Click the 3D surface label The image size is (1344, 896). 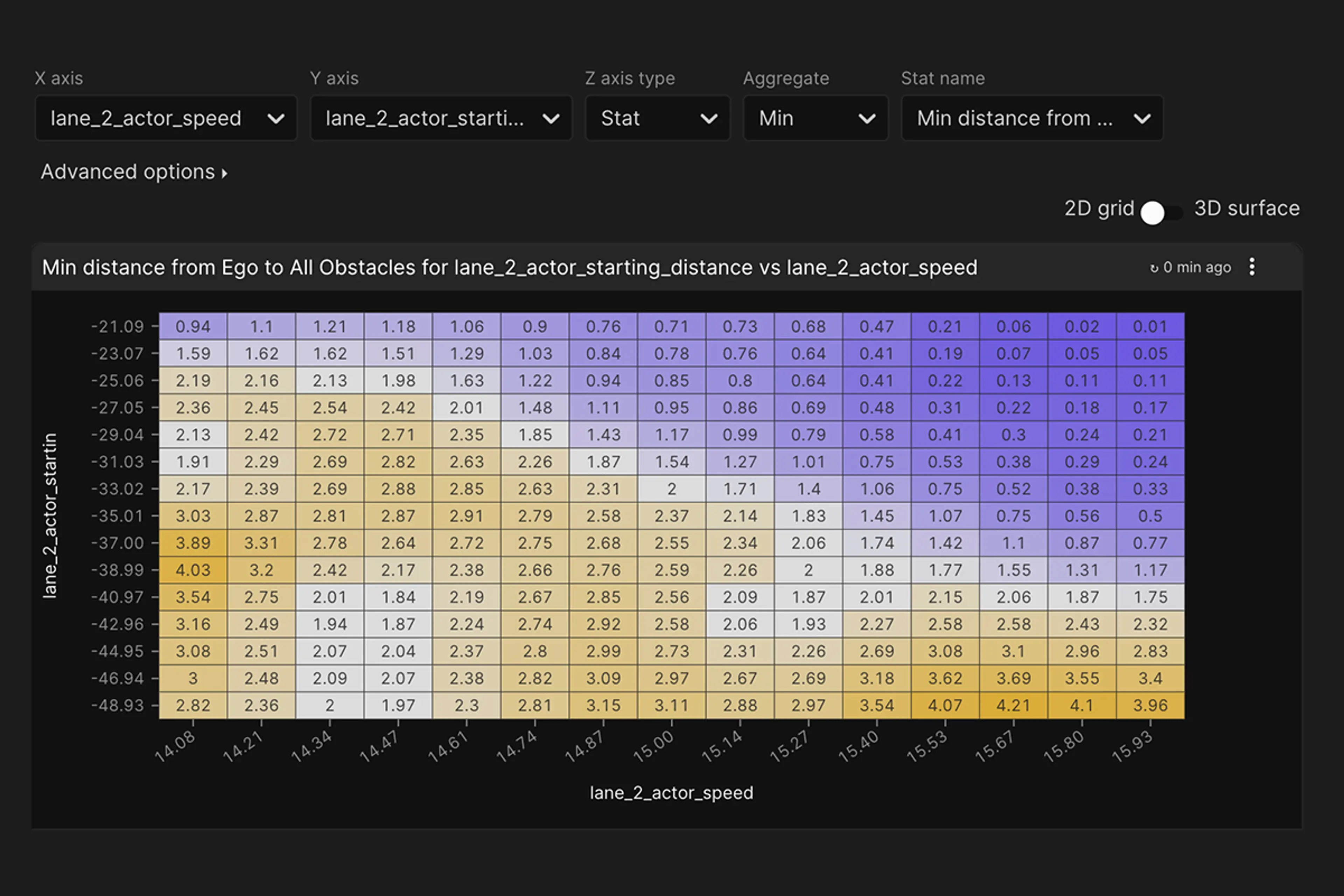click(1246, 209)
